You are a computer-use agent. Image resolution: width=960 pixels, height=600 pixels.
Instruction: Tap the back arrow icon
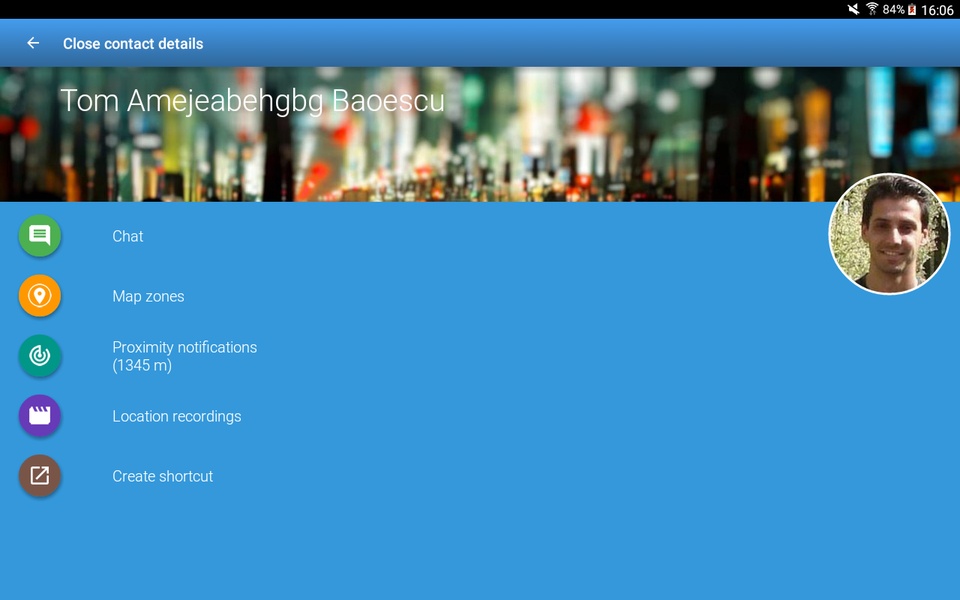tap(33, 43)
